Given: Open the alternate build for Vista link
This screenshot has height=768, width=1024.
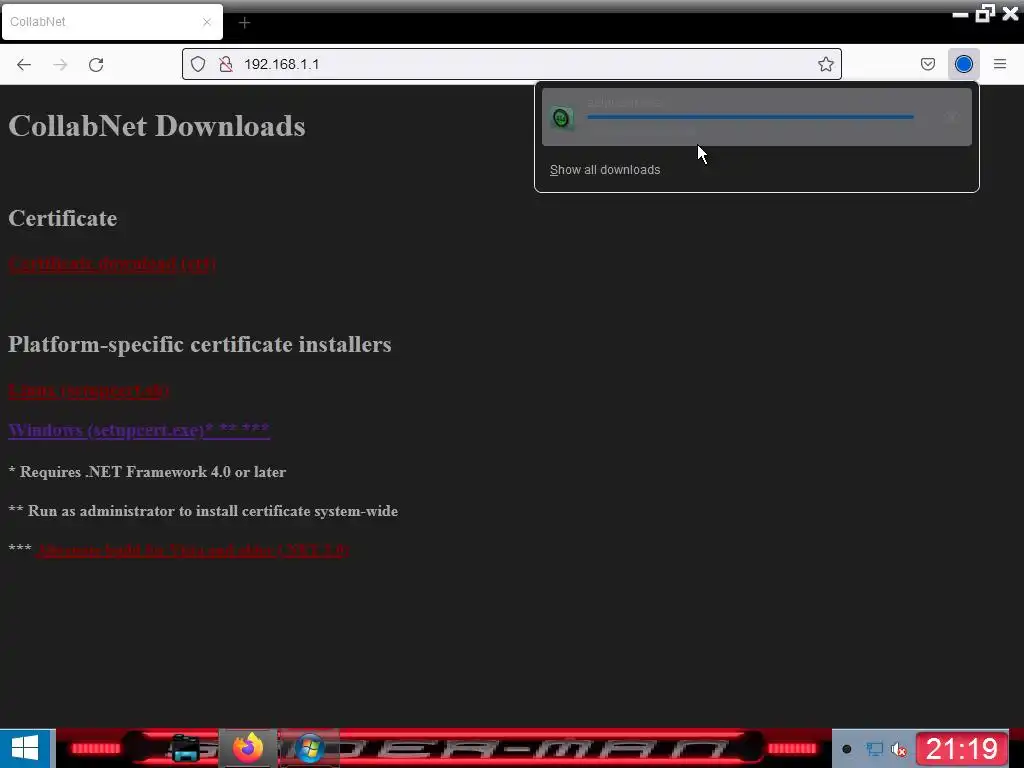Looking at the screenshot, I should point(193,550).
